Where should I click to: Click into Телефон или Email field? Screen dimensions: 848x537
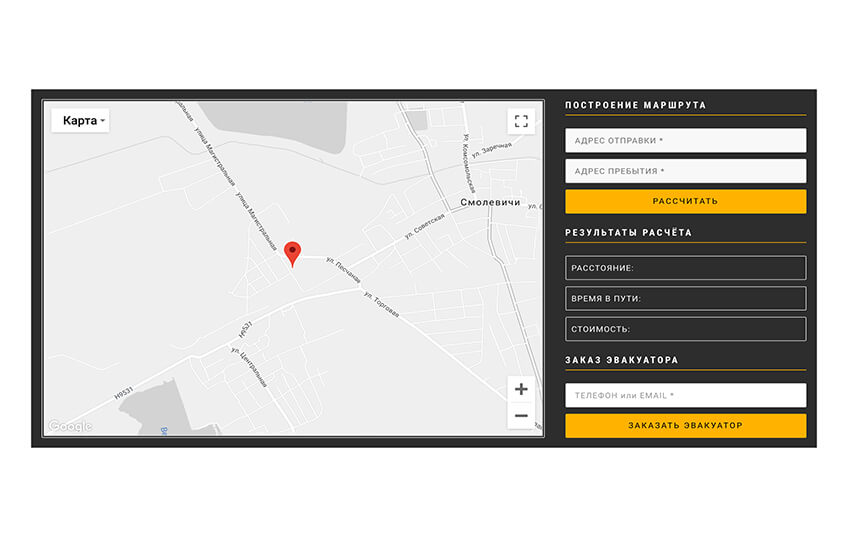pyautogui.click(x=685, y=396)
